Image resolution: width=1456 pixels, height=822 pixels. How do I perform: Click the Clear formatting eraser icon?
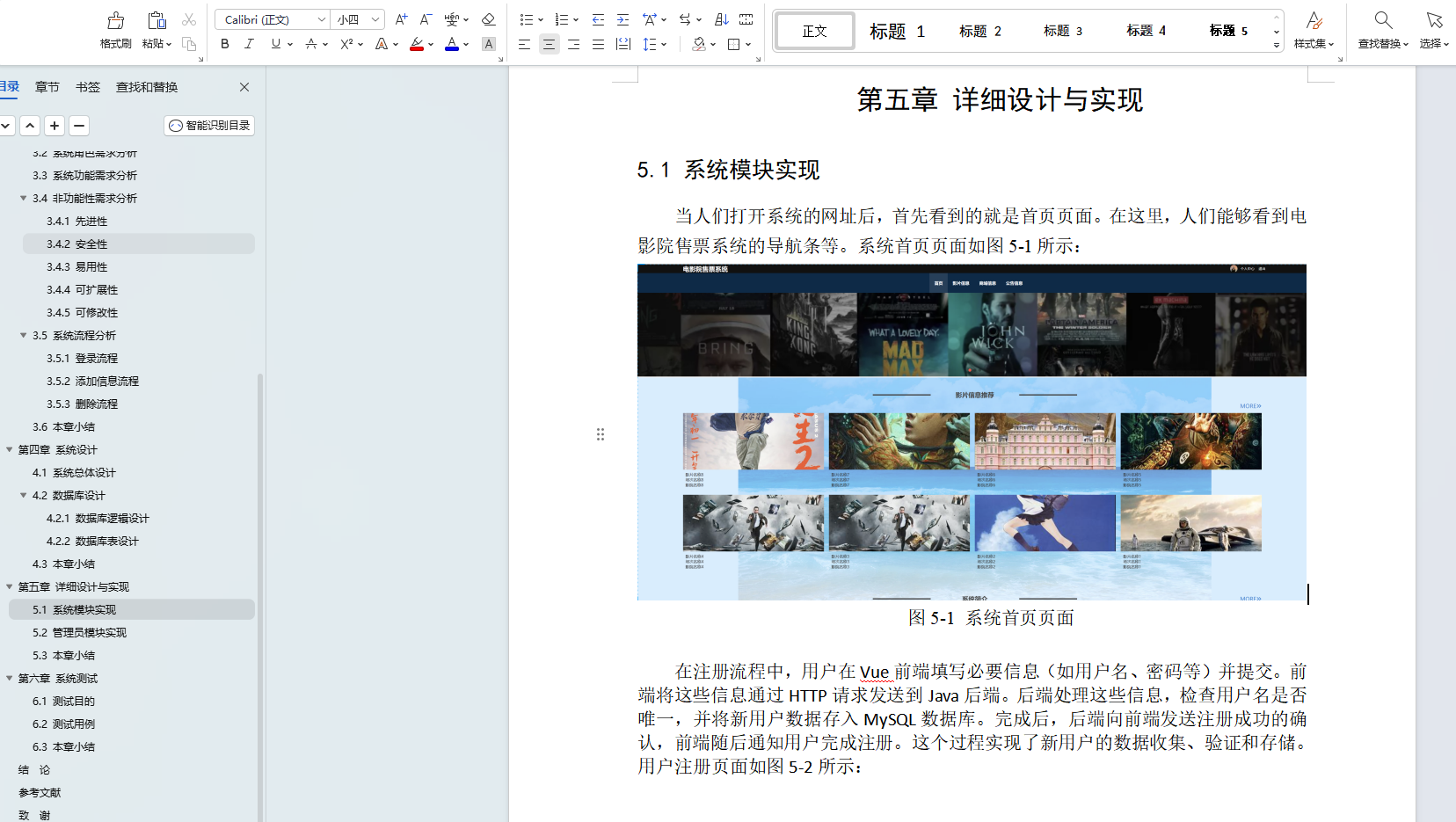(489, 19)
